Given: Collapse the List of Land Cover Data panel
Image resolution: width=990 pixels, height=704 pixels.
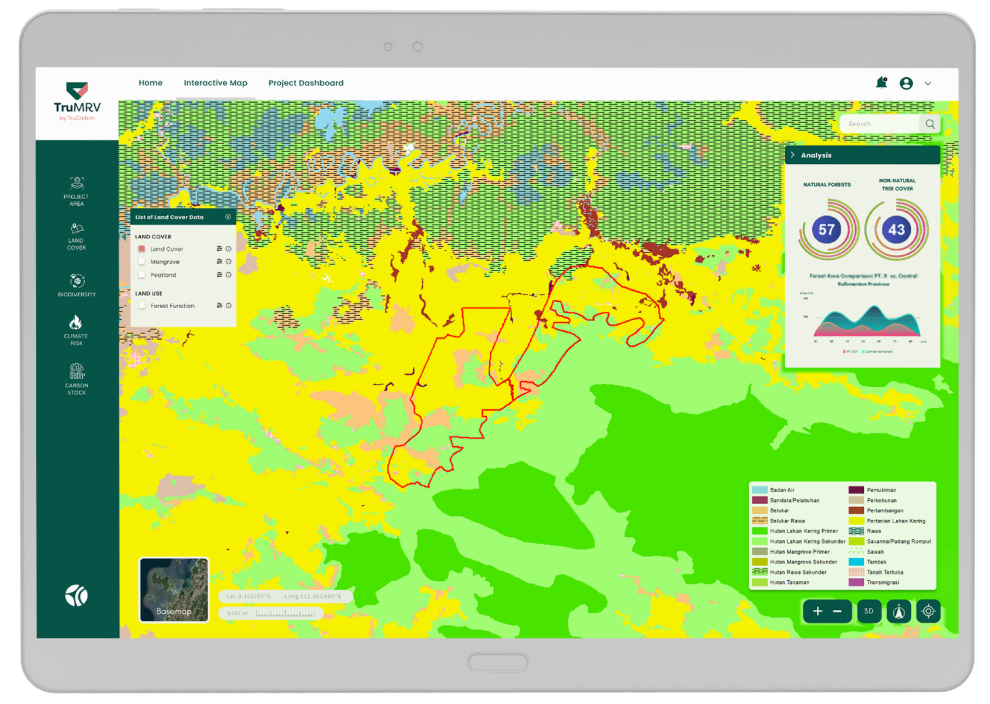Looking at the screenshot, I should click(x=228, y=217).
